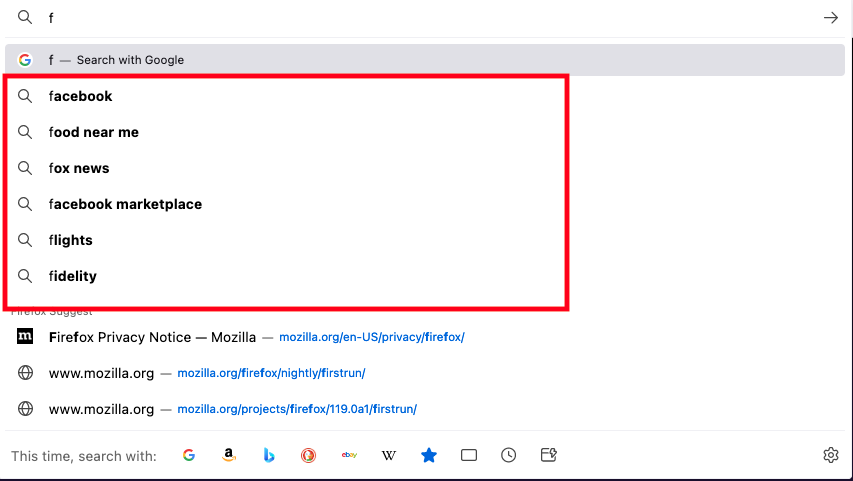Select 'f — Search with Google' row
This screenshot has height=481, width=853.
pyautogui.click(x=425, y=60)
